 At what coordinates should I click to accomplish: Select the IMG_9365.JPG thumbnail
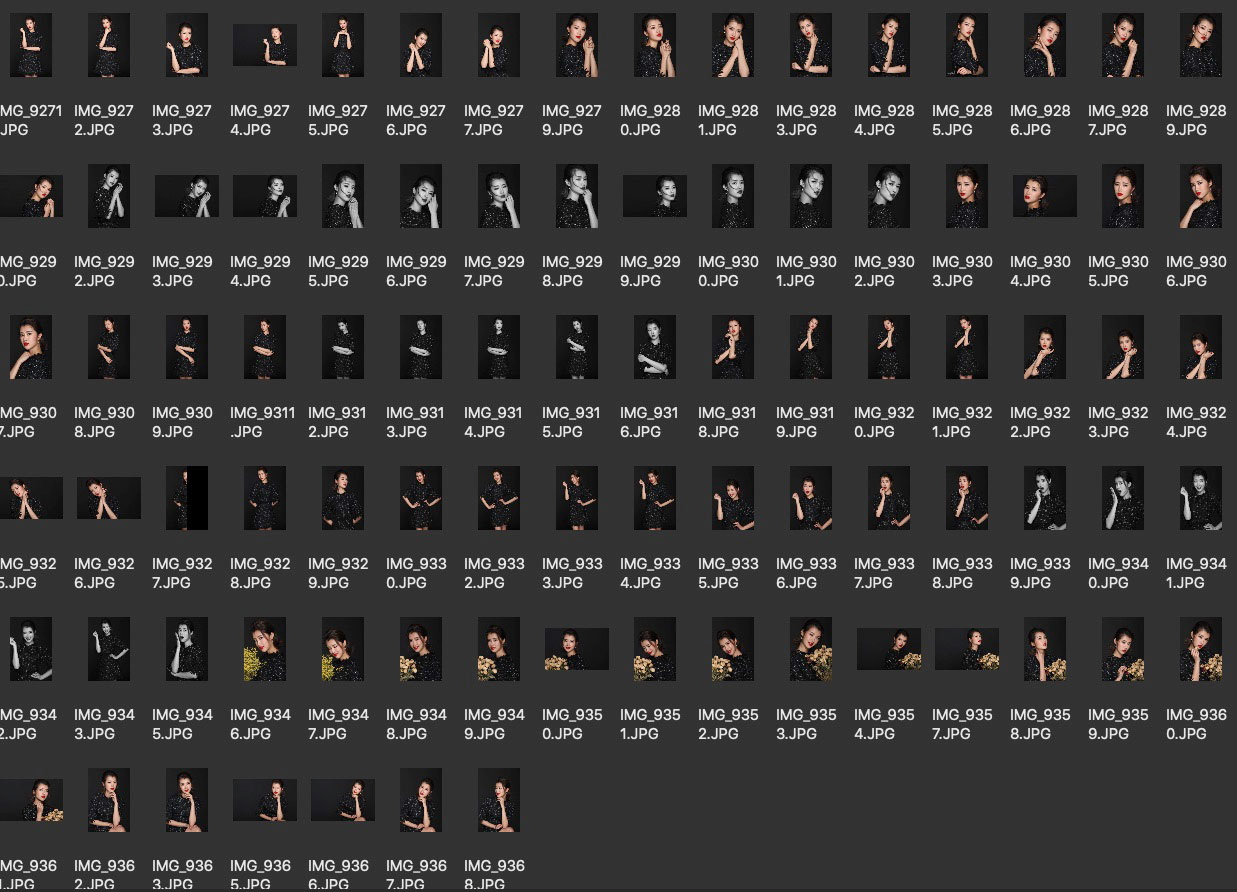click(x=265, y=800)
